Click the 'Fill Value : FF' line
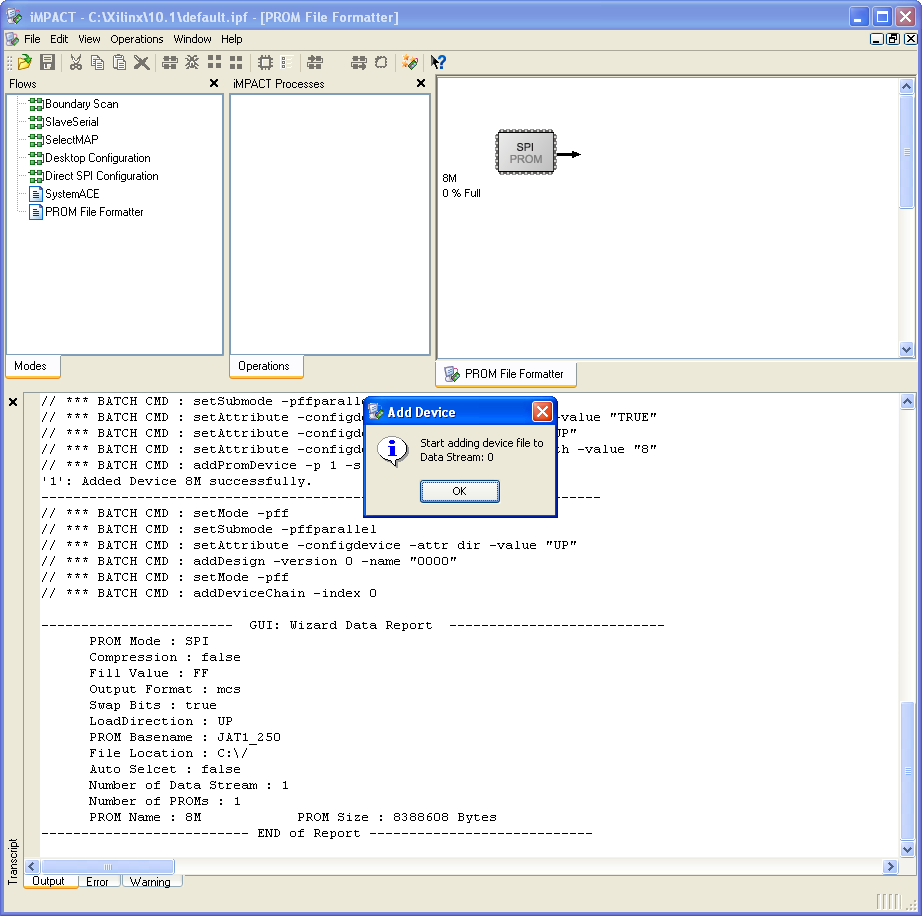The width and height of the screenshot is (922, 916). (149, 673)
